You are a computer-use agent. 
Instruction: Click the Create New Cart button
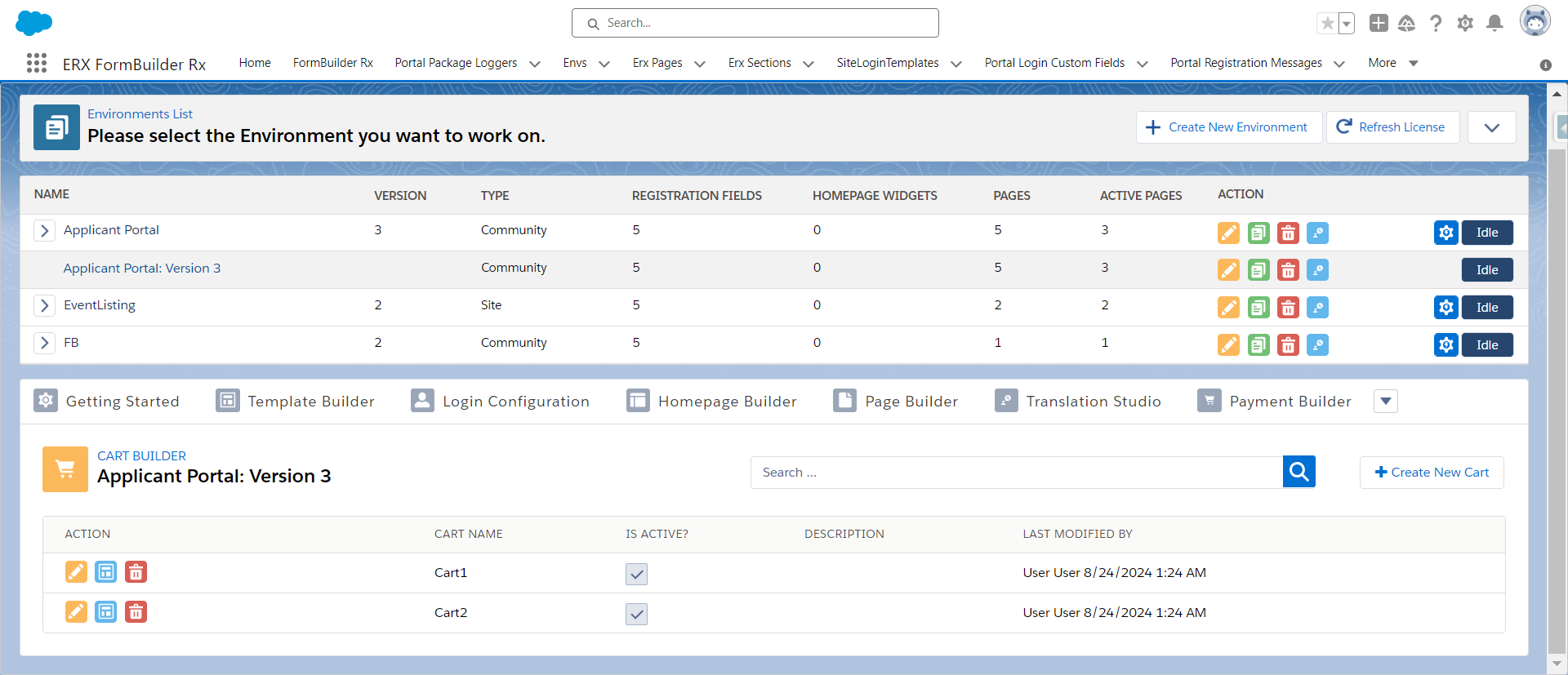coord(1432,473)
